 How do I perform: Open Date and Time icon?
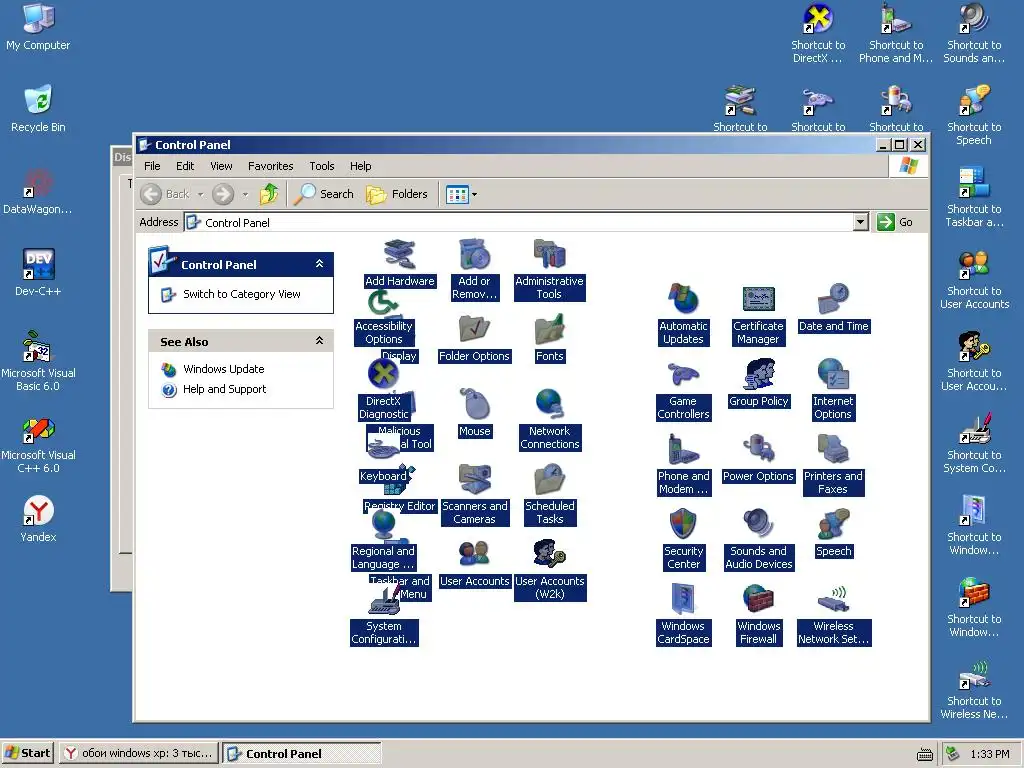tap(833, 300)
